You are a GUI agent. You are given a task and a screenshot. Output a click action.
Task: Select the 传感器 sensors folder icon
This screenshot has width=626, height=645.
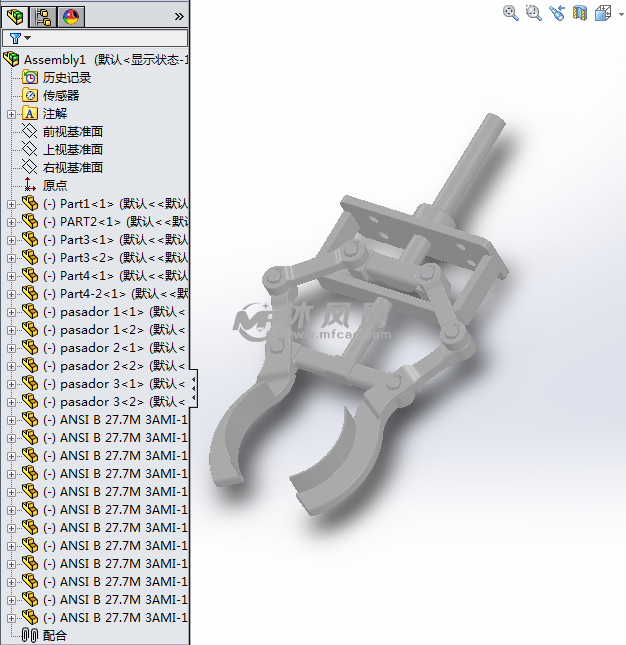pyautogui.click(x=30, y=95)
